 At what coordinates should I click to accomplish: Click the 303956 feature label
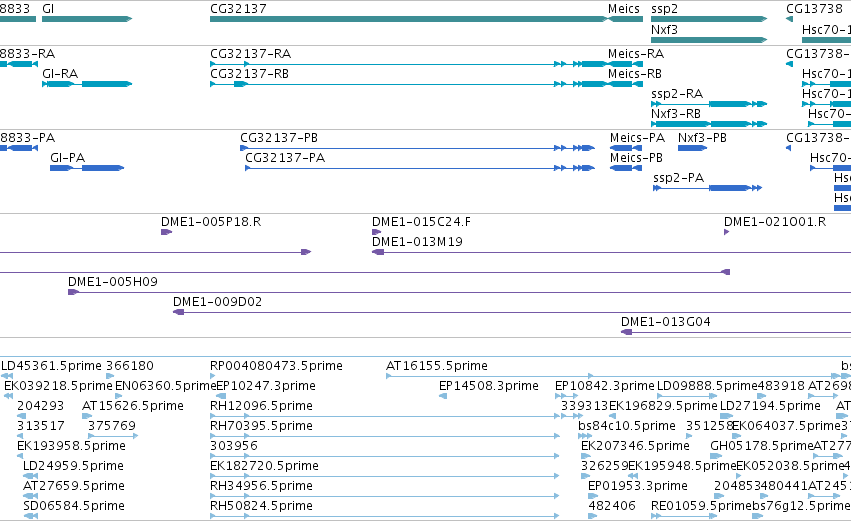coord(233,446)
